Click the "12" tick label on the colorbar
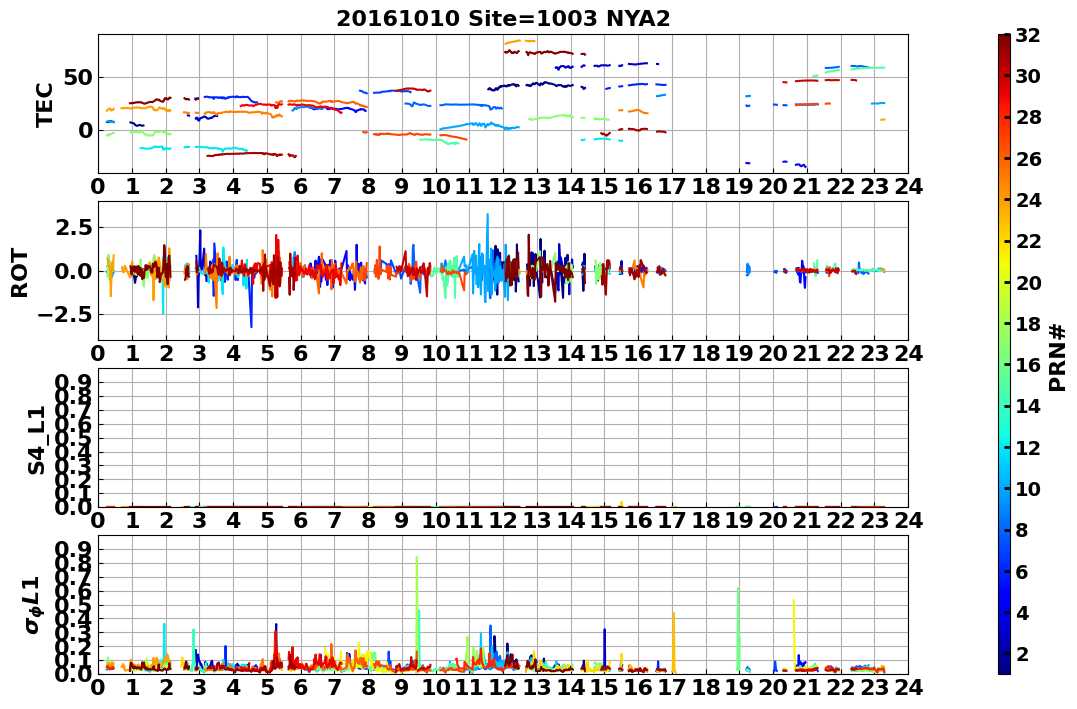The image size is (1077, 709). coord(1028,447)
